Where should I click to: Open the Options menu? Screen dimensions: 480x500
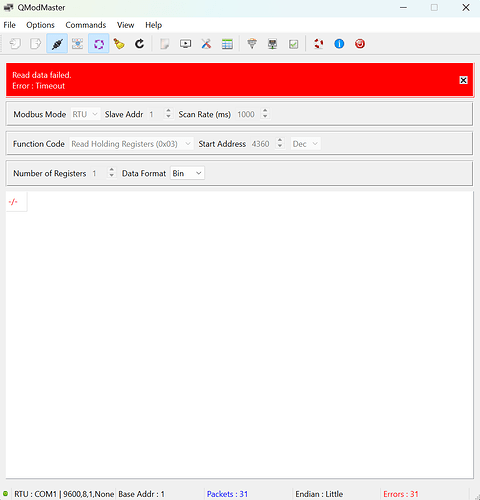click(x=40, y=25)
